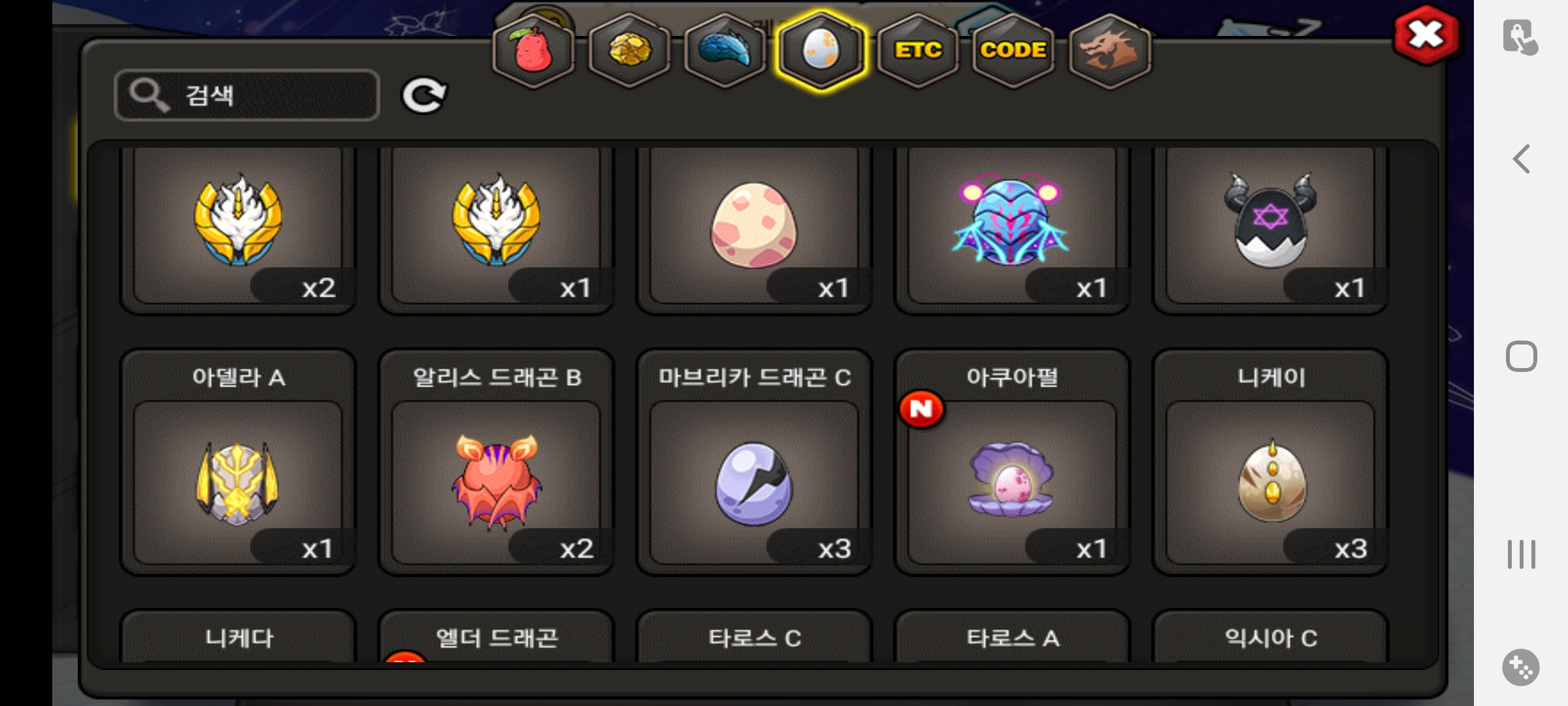The height and width of the screenshot is (706, 1568).
Task: Switch to the ETC tab
Action: click(918, 50)
